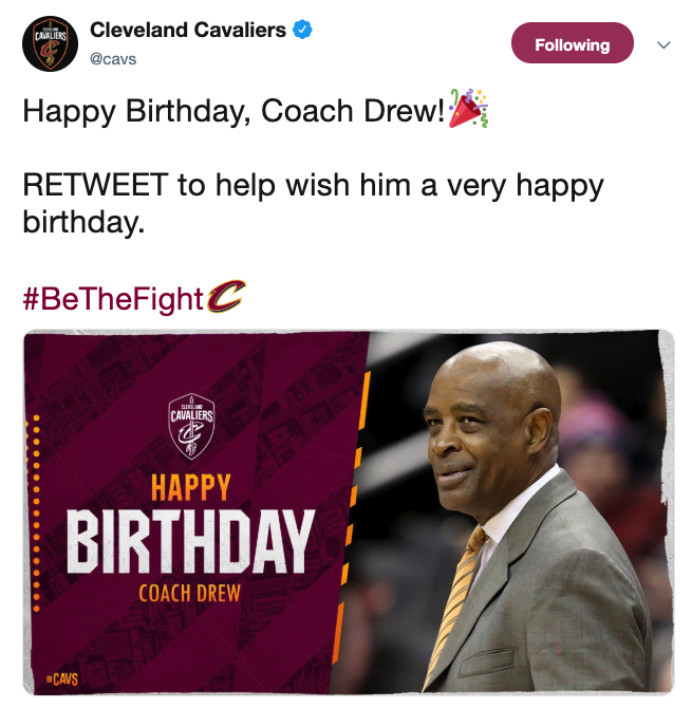
Task: Open the #BeTheFight hashtag
Action: coord(113,299)
